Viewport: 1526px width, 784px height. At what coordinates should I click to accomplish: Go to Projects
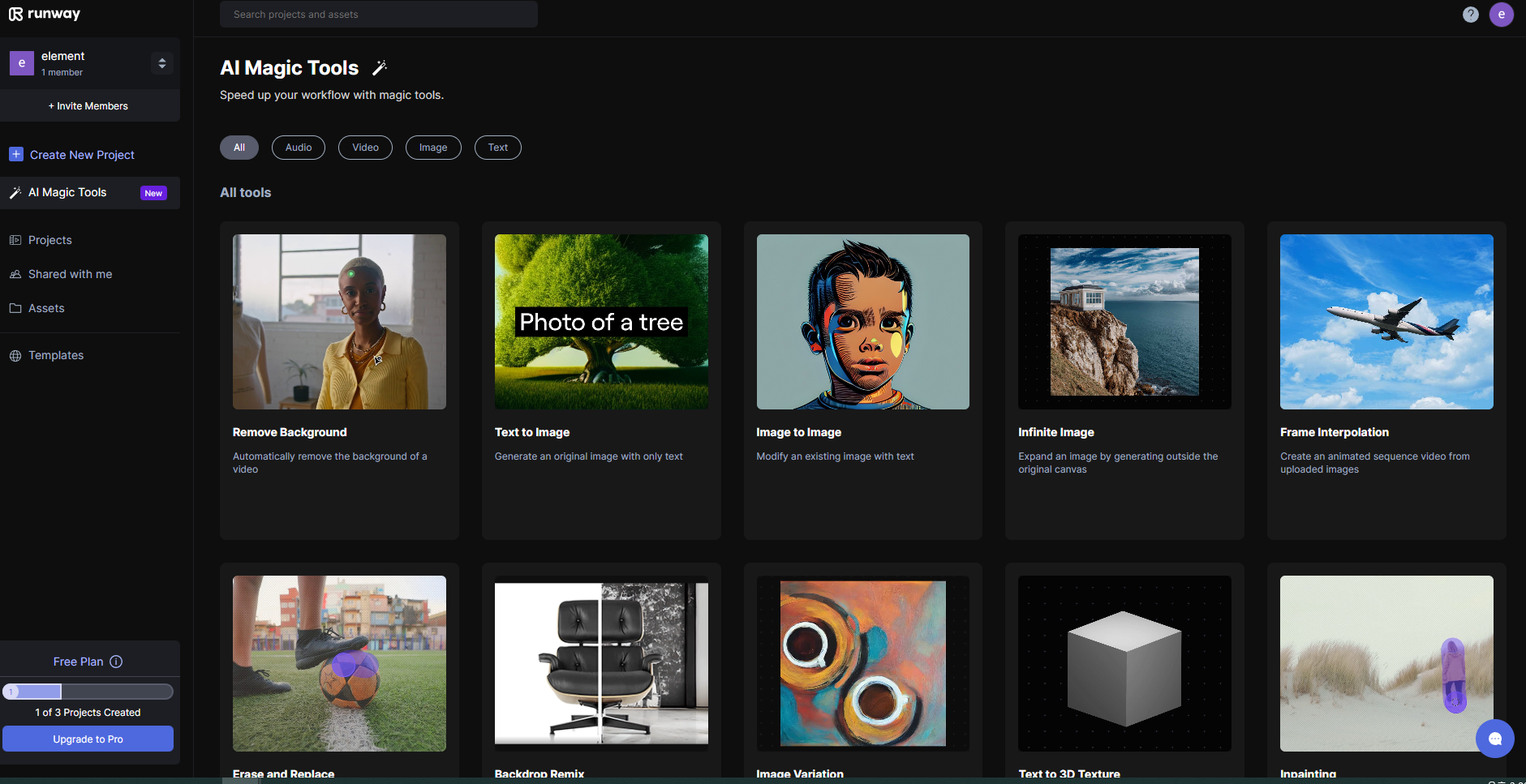pos(50,240)
